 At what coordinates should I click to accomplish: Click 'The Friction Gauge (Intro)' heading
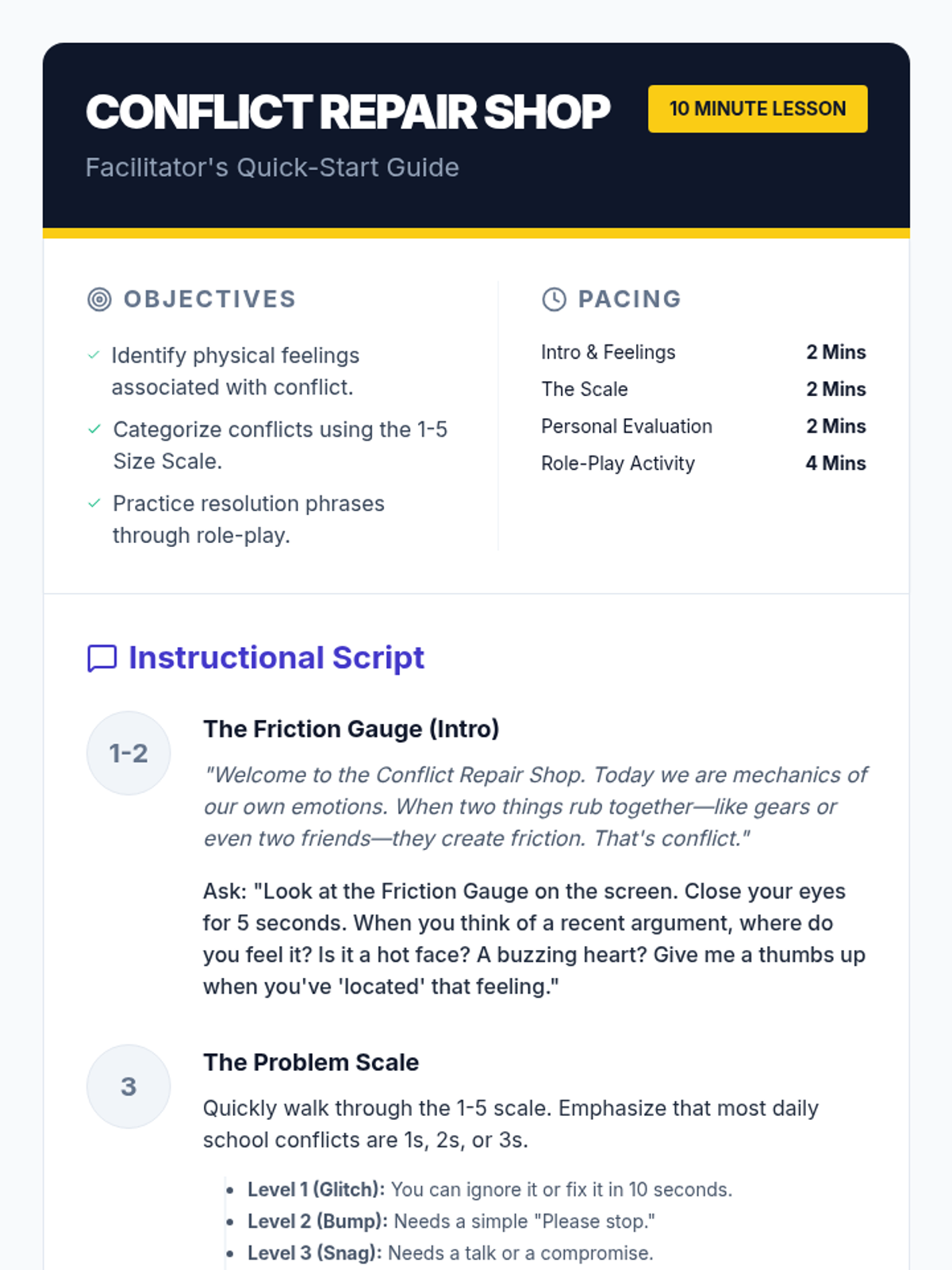click(351, 729)
